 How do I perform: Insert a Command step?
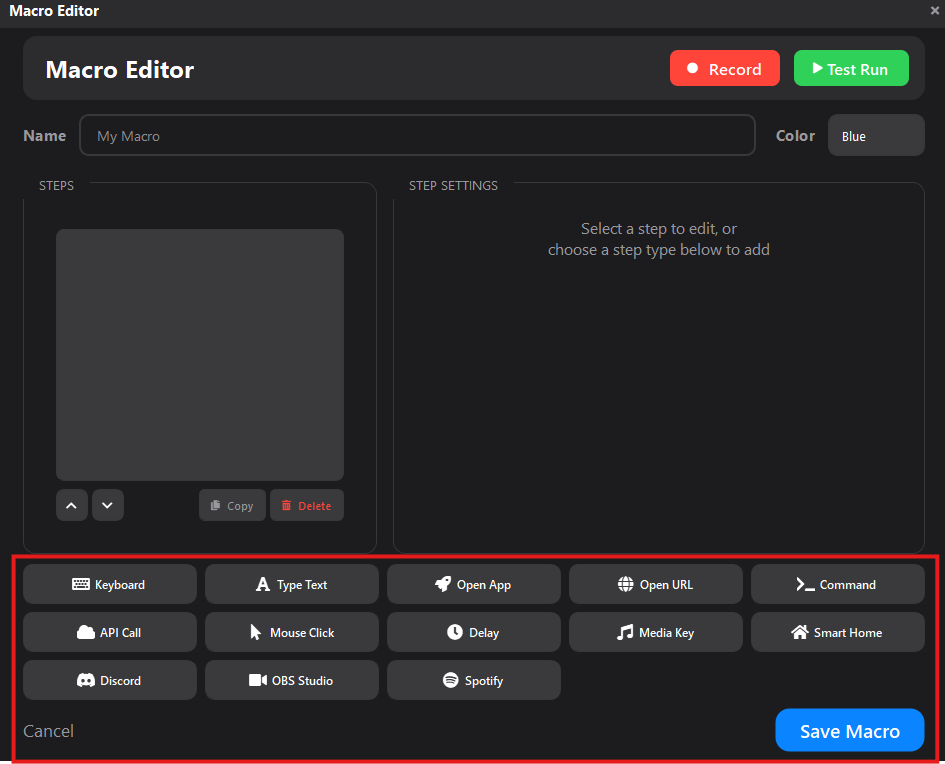click(837, 584)
